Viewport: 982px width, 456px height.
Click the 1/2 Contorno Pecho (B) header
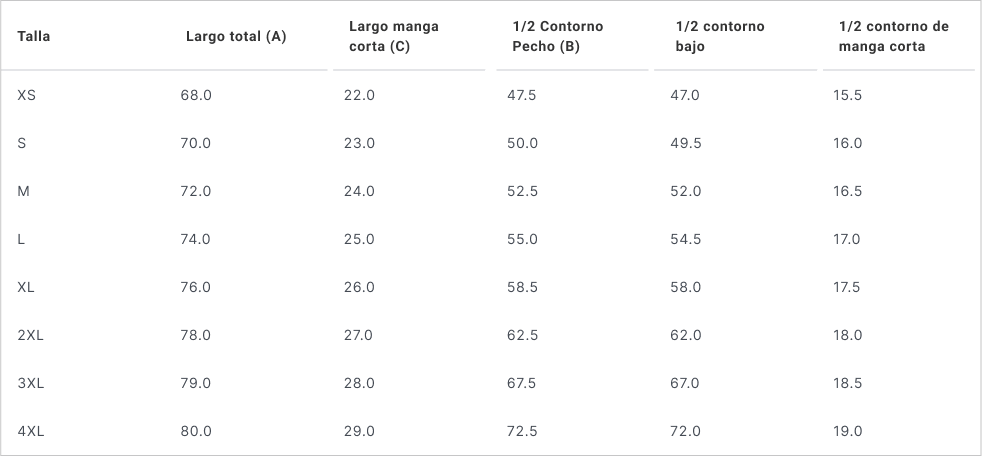pos(550,36)
